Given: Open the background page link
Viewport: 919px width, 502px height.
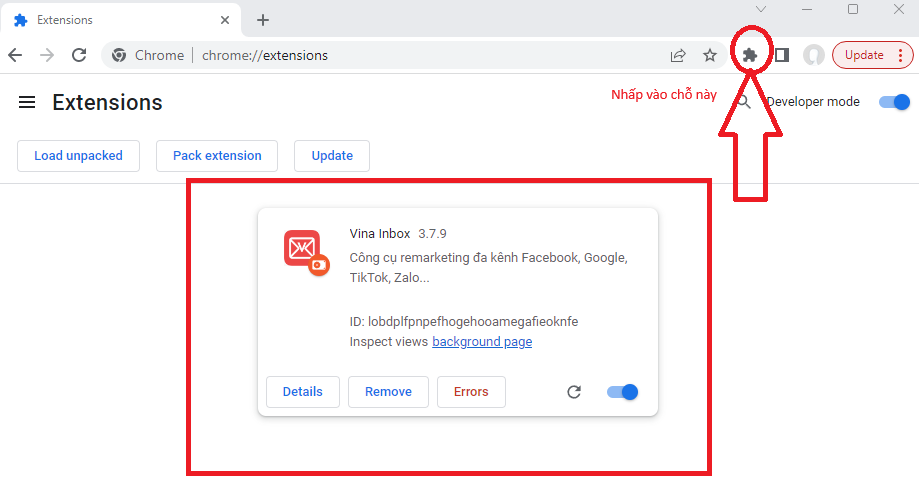Looking at the screenshot, I should [482, 342].
